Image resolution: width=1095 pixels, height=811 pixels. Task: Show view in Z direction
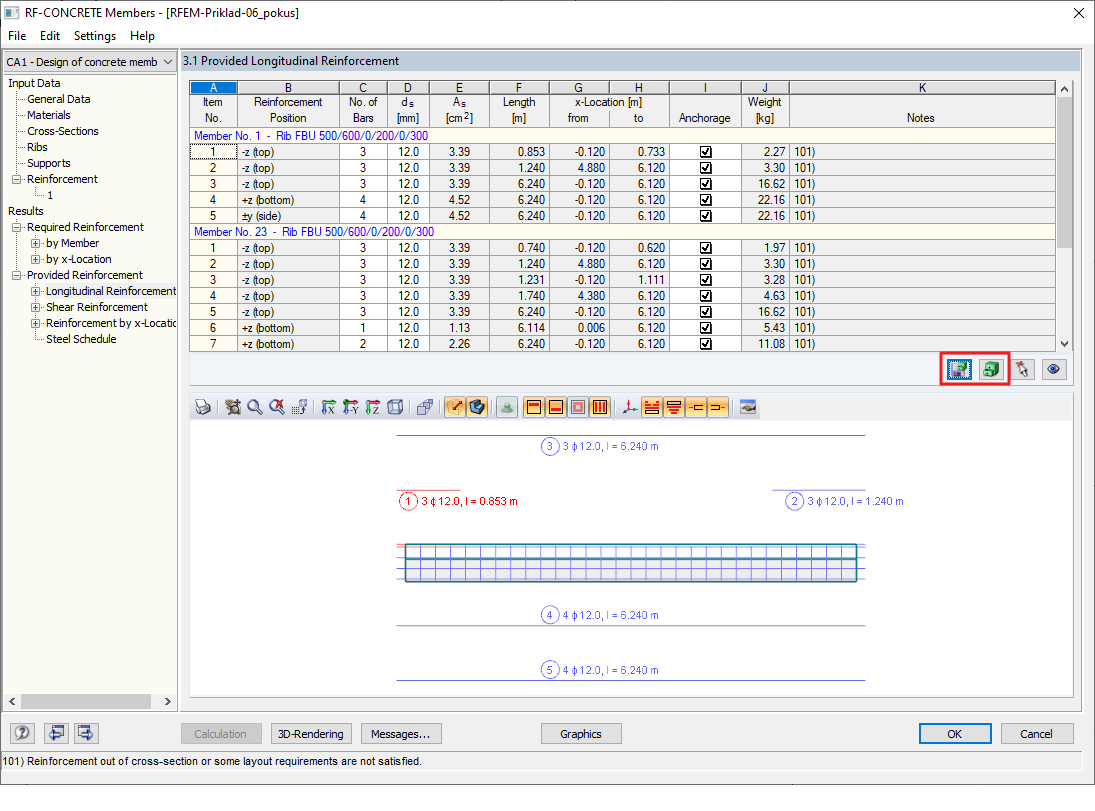(373, 407)
